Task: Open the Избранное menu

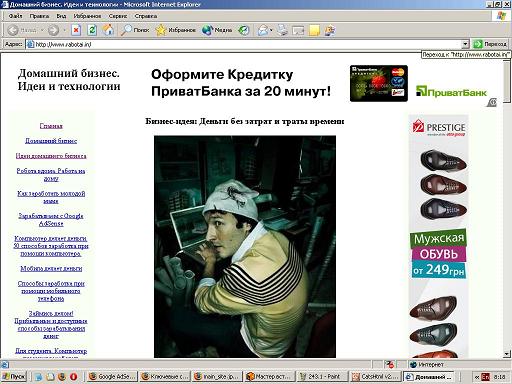Action: [87, 16]
